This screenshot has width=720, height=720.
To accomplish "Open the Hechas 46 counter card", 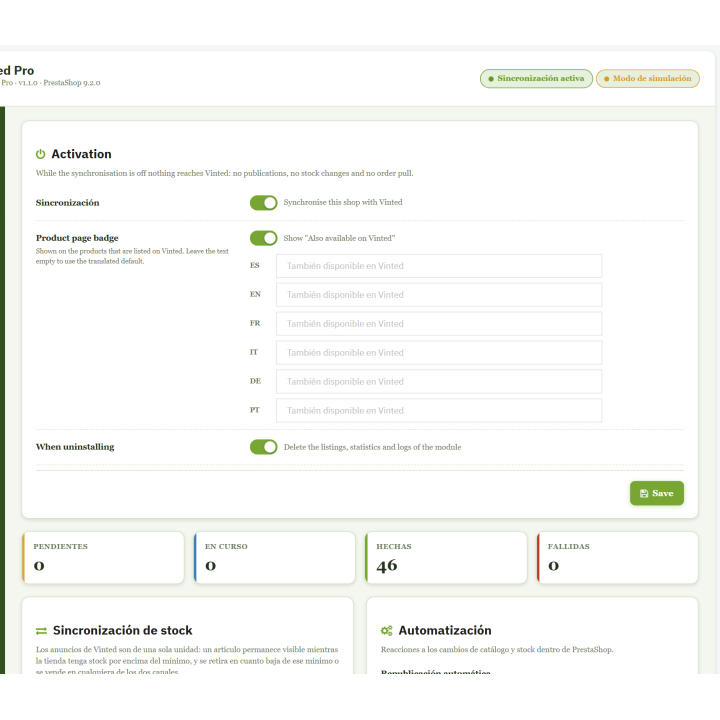I will [446, 557].
